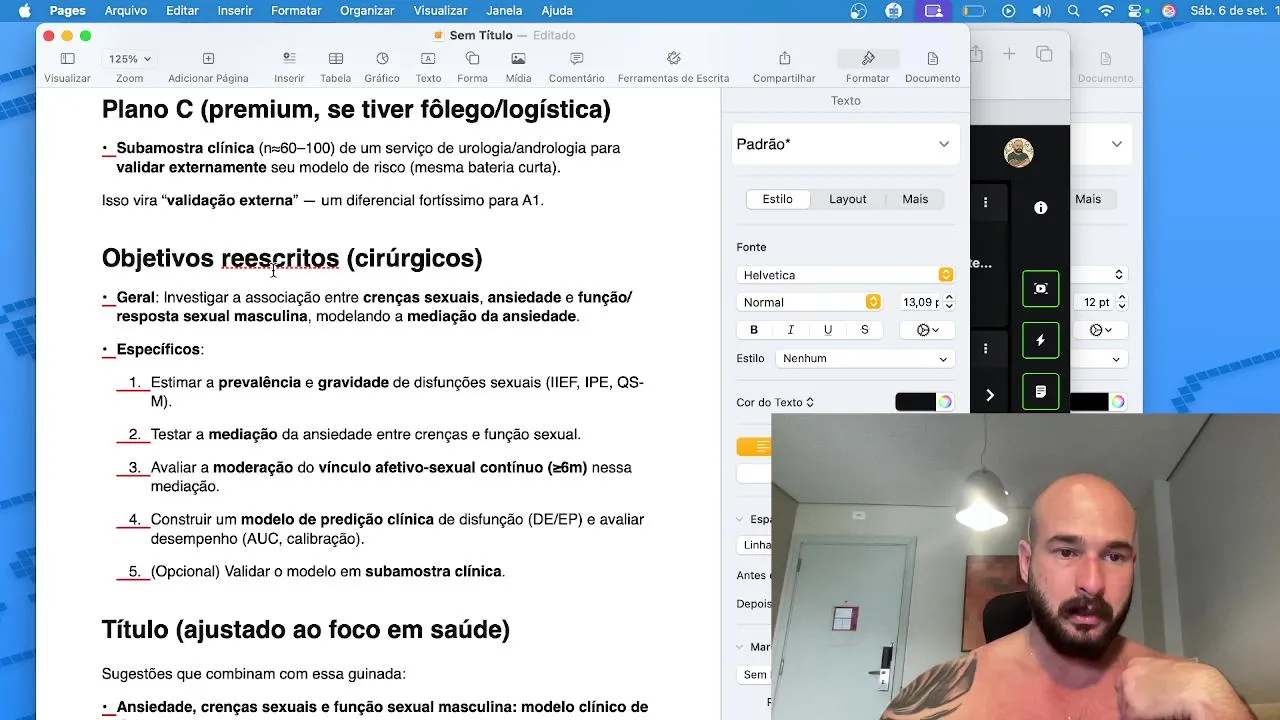
Task: Toggle strikethrough (S) formatting
Action: (865, 330)
